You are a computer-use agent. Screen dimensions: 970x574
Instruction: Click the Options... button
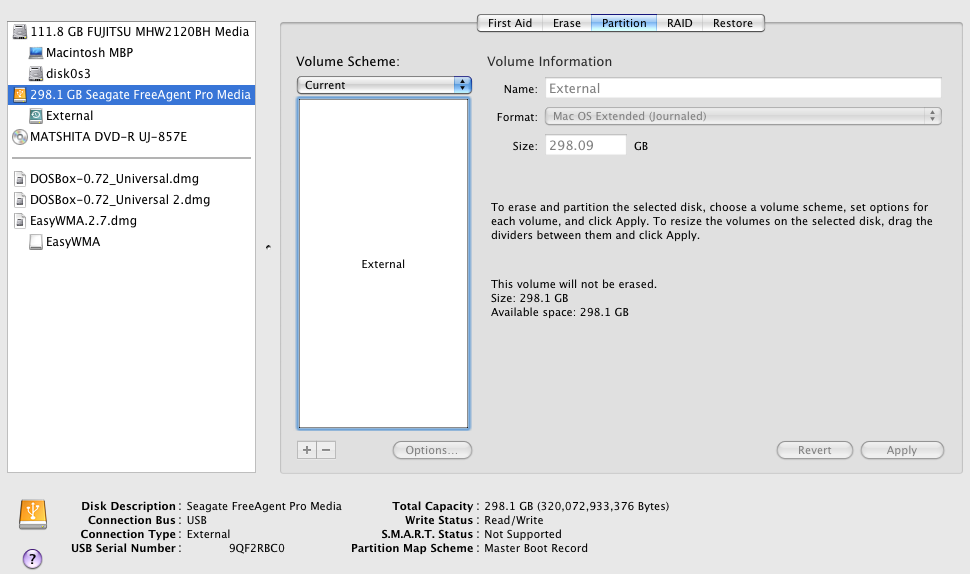point(432,450)
